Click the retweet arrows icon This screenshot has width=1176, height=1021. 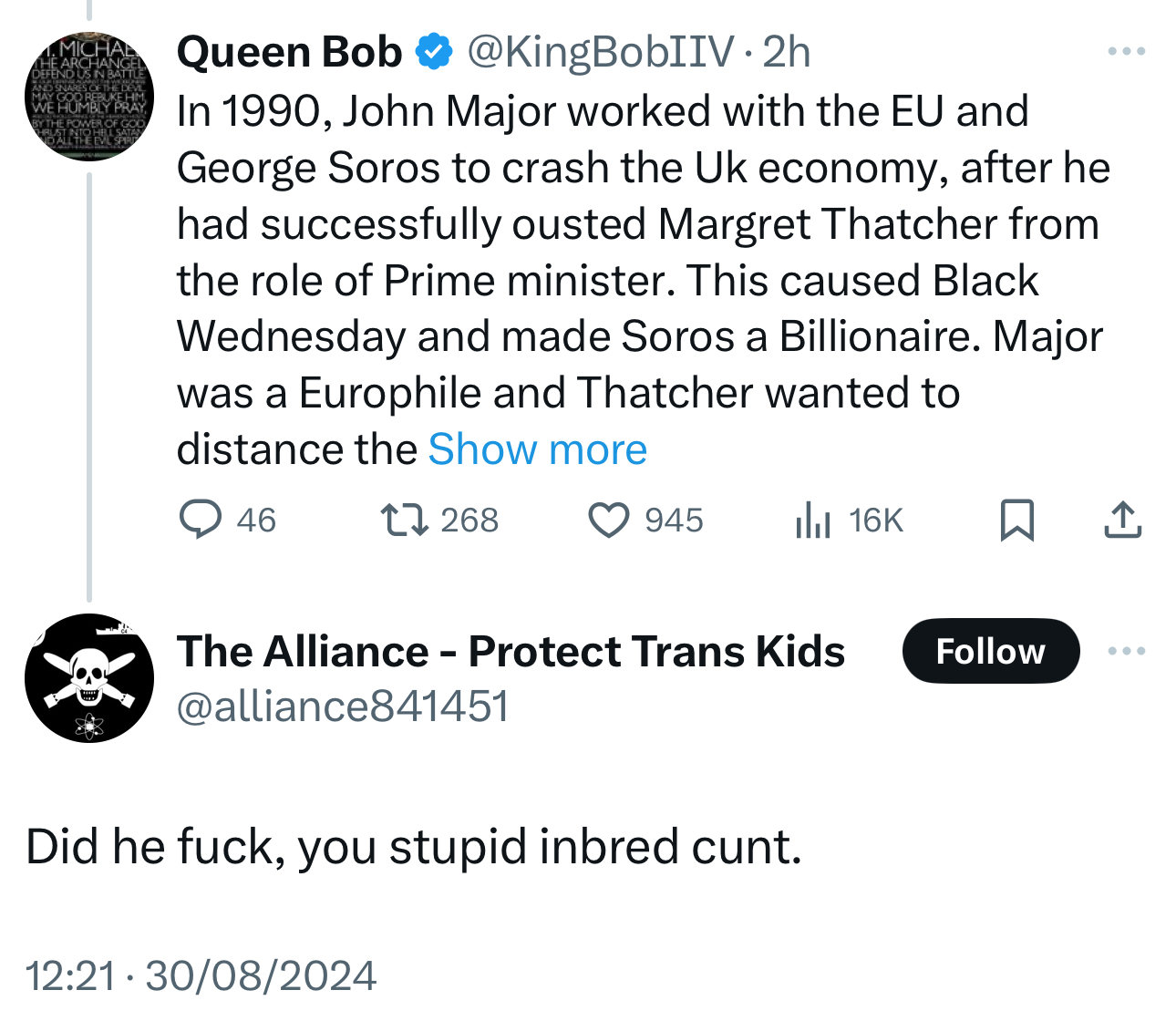point(404,520)
